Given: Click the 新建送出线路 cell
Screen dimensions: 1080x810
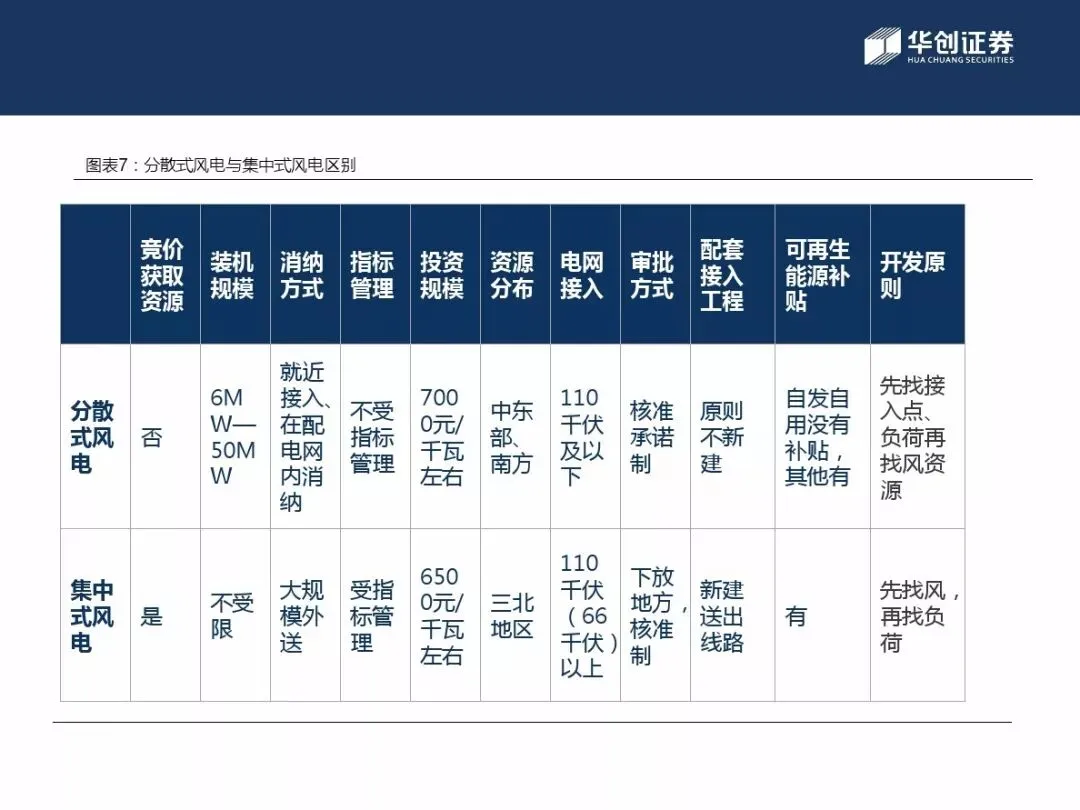Looking at the screenshot, I should coord(733,616).
